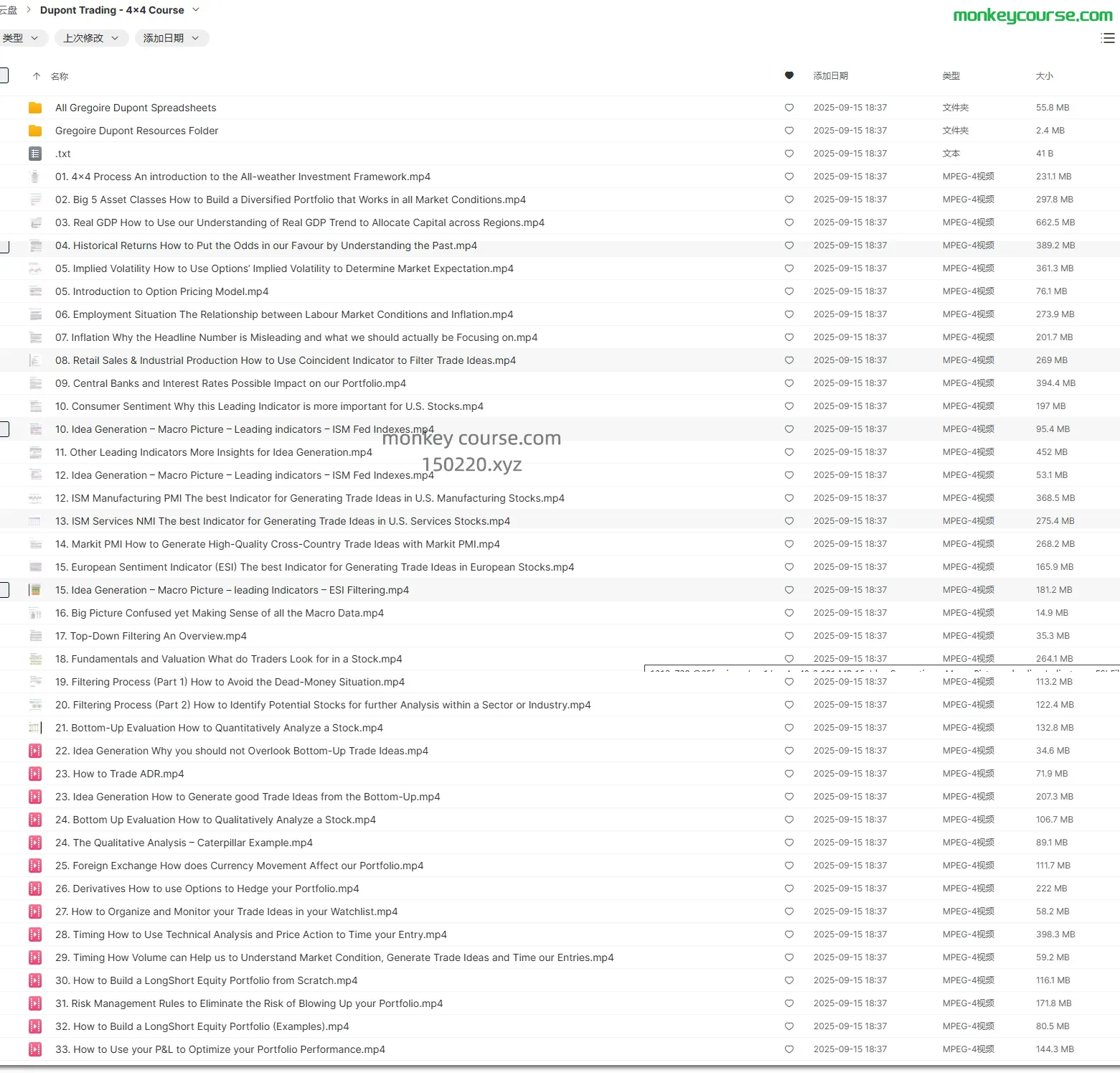Expand the 添加日期 filter dropdown

click(x=171, y=38)
